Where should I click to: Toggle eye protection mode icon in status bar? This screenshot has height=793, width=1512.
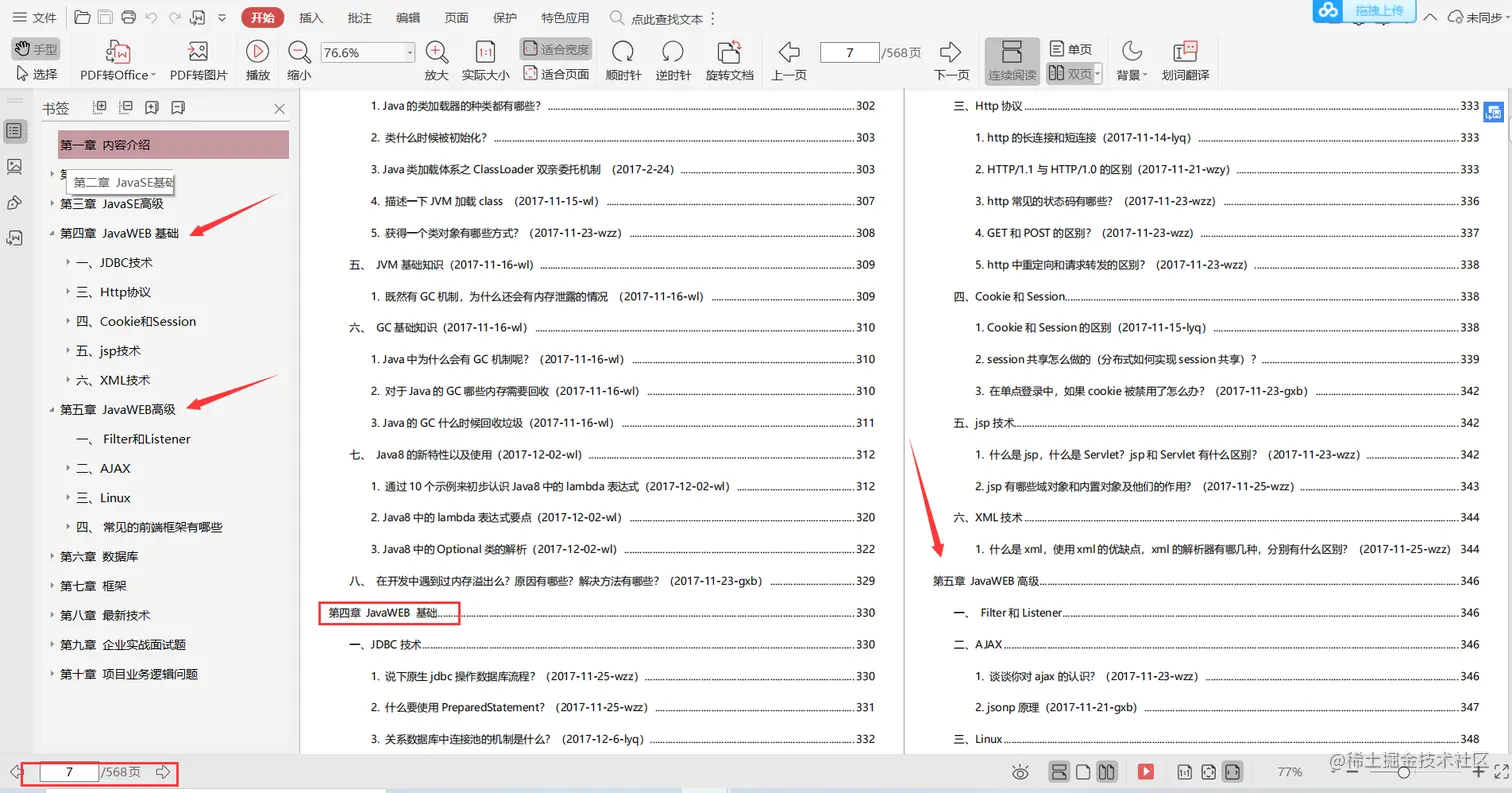point(1020,772)
